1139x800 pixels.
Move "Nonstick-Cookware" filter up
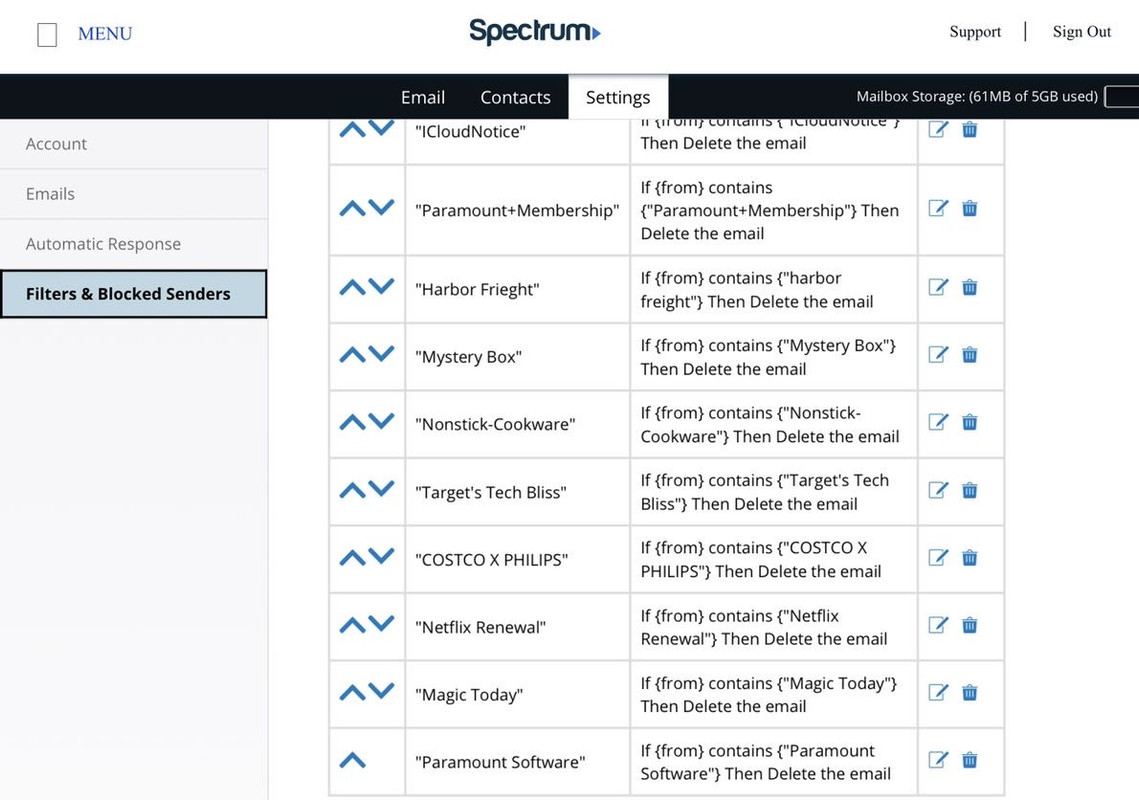352,422
